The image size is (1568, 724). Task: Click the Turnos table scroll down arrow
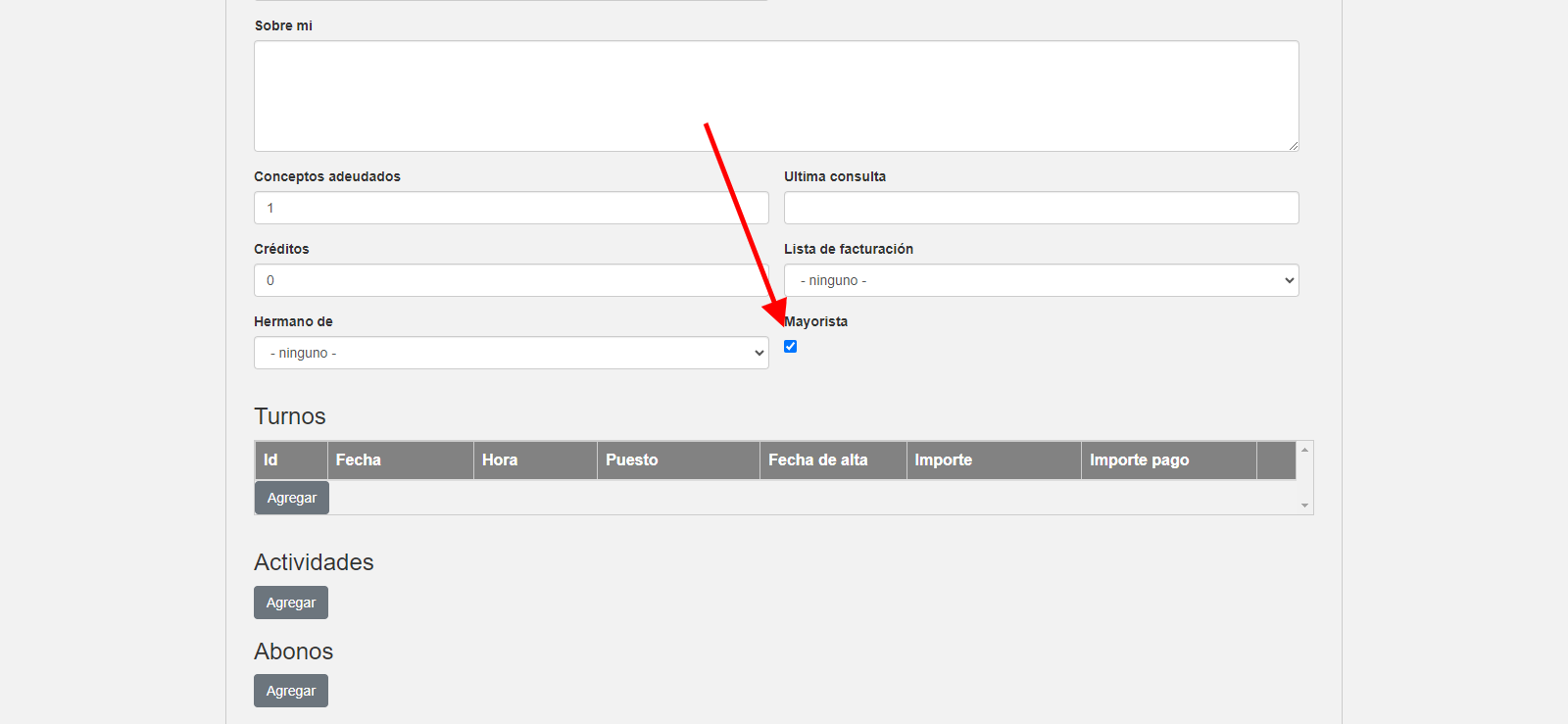(1304, 506)
